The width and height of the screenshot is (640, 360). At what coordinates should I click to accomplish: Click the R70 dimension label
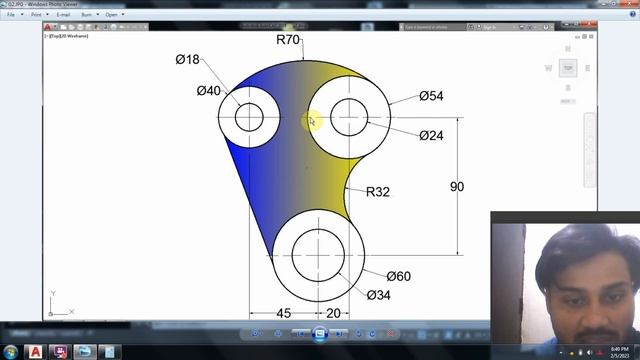click(x=288, y=40)
